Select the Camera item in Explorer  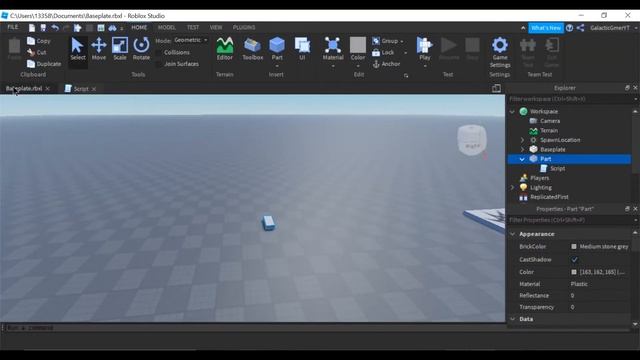pos(550,121)
